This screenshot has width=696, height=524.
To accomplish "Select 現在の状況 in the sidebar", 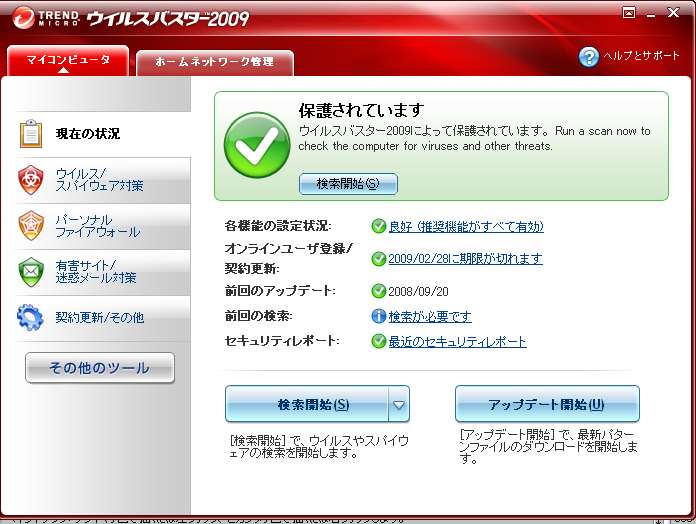I will click(x=103, y=134).
